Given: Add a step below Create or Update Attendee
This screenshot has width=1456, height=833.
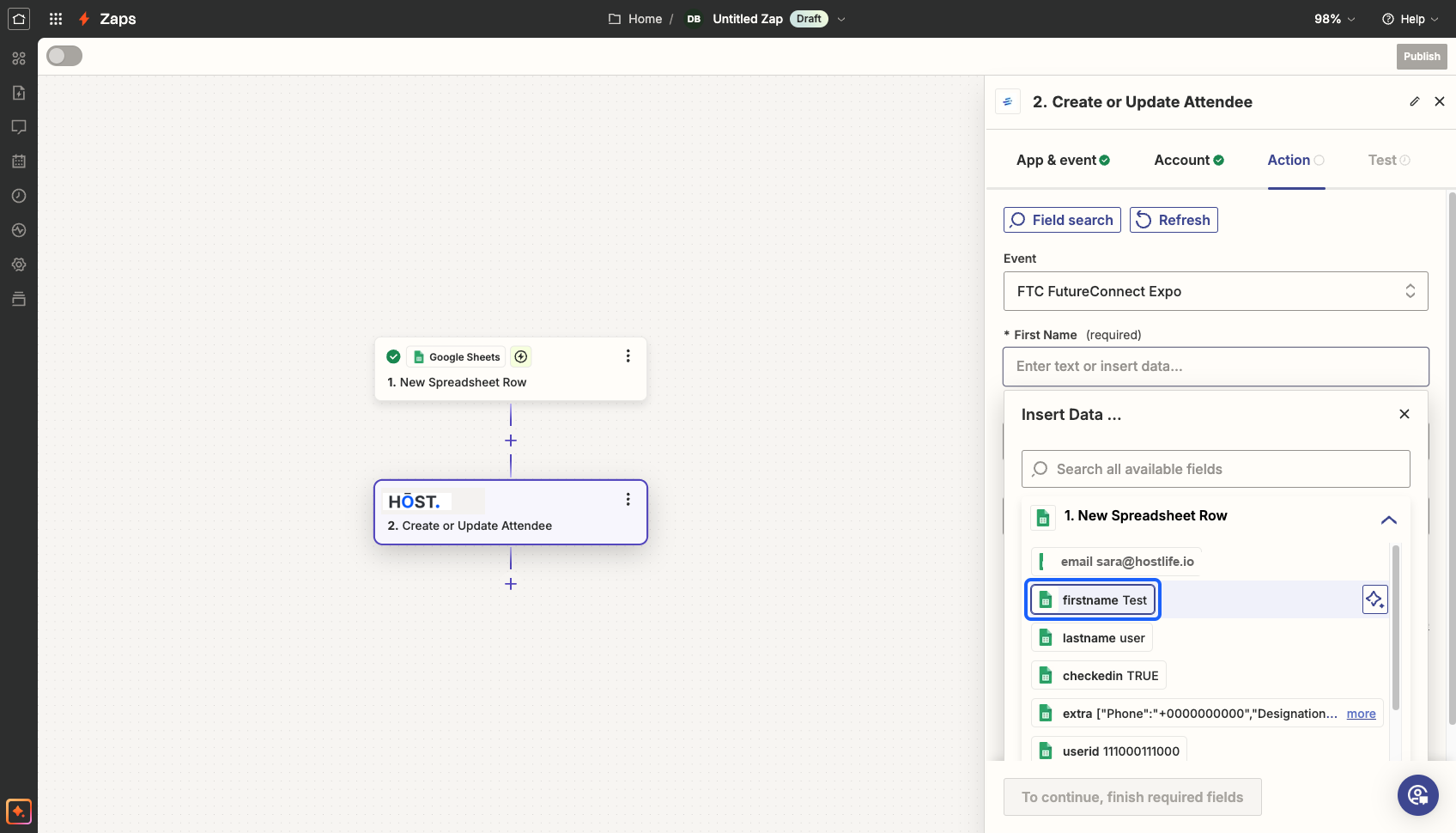Looking at the screenshot, I should pos(511,584).
